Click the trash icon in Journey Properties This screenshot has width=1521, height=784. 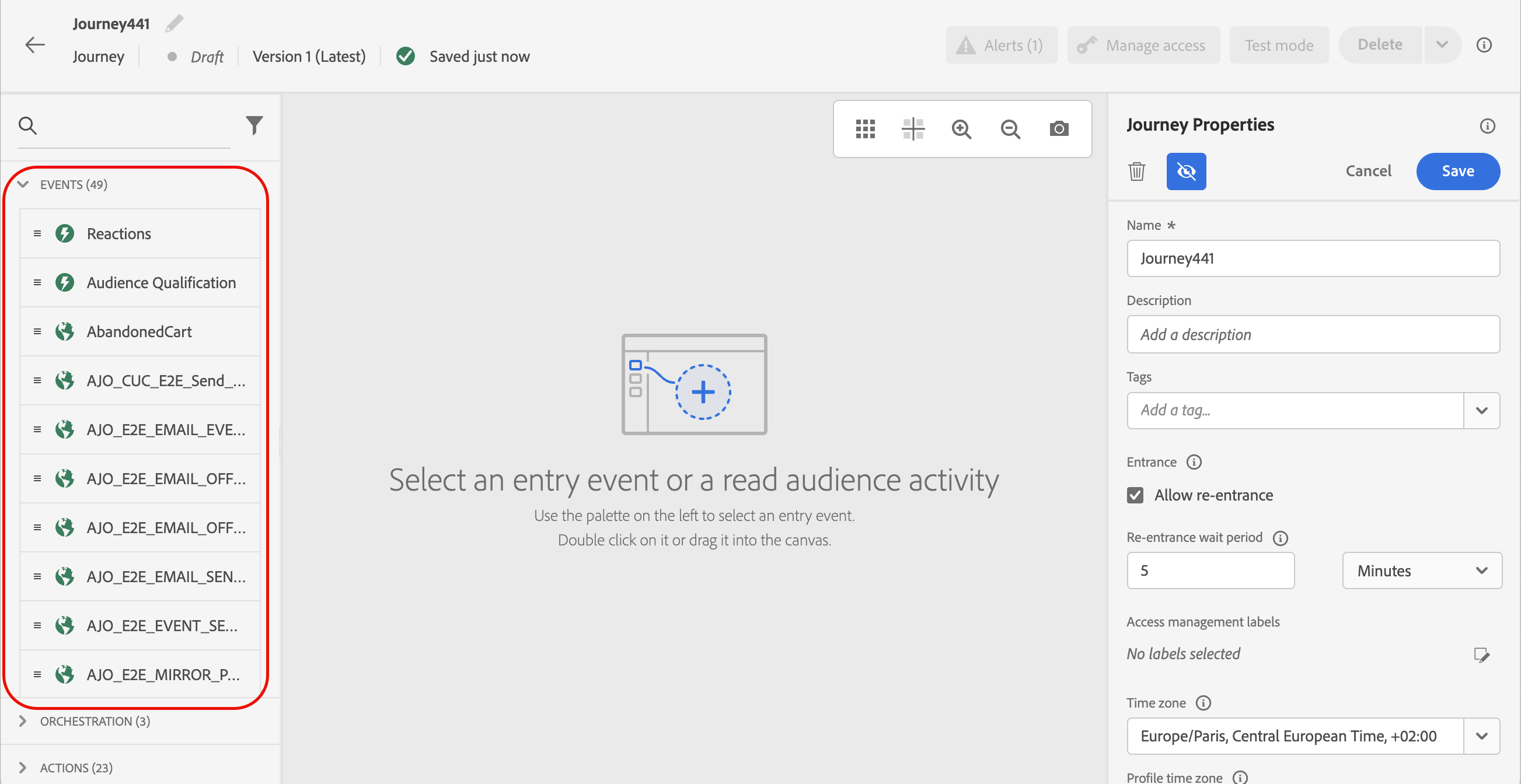coord(1136,171)
